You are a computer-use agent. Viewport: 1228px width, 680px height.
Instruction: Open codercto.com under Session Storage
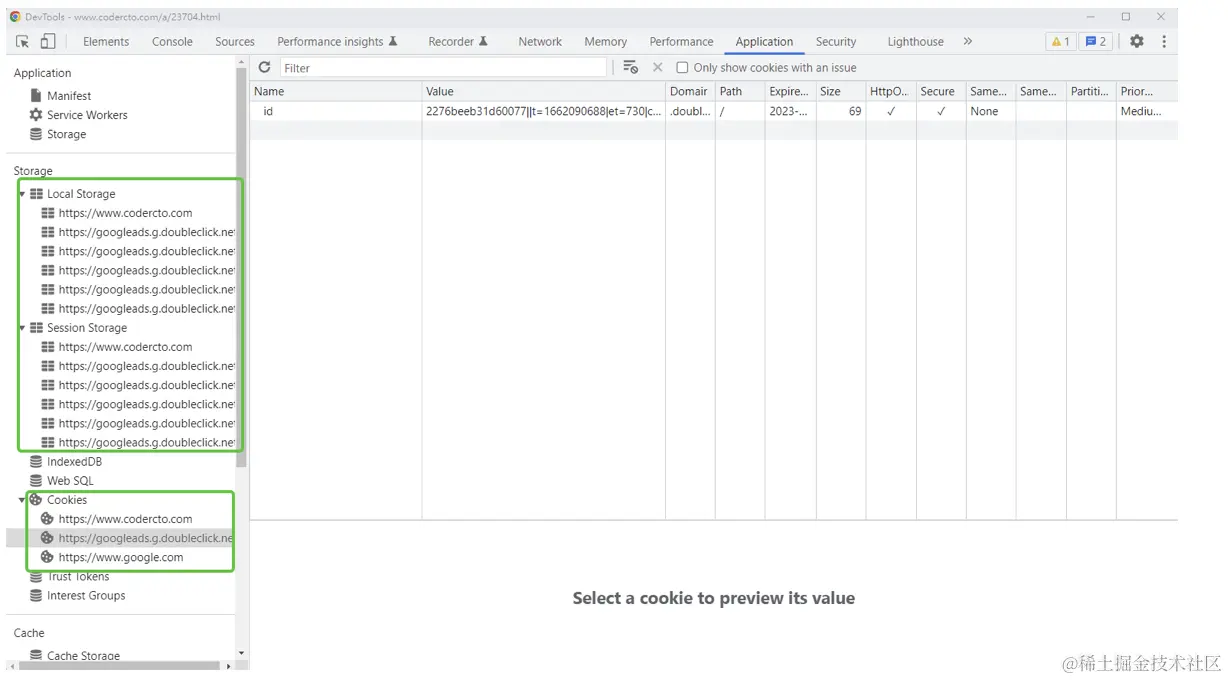(x=125, y=347)
